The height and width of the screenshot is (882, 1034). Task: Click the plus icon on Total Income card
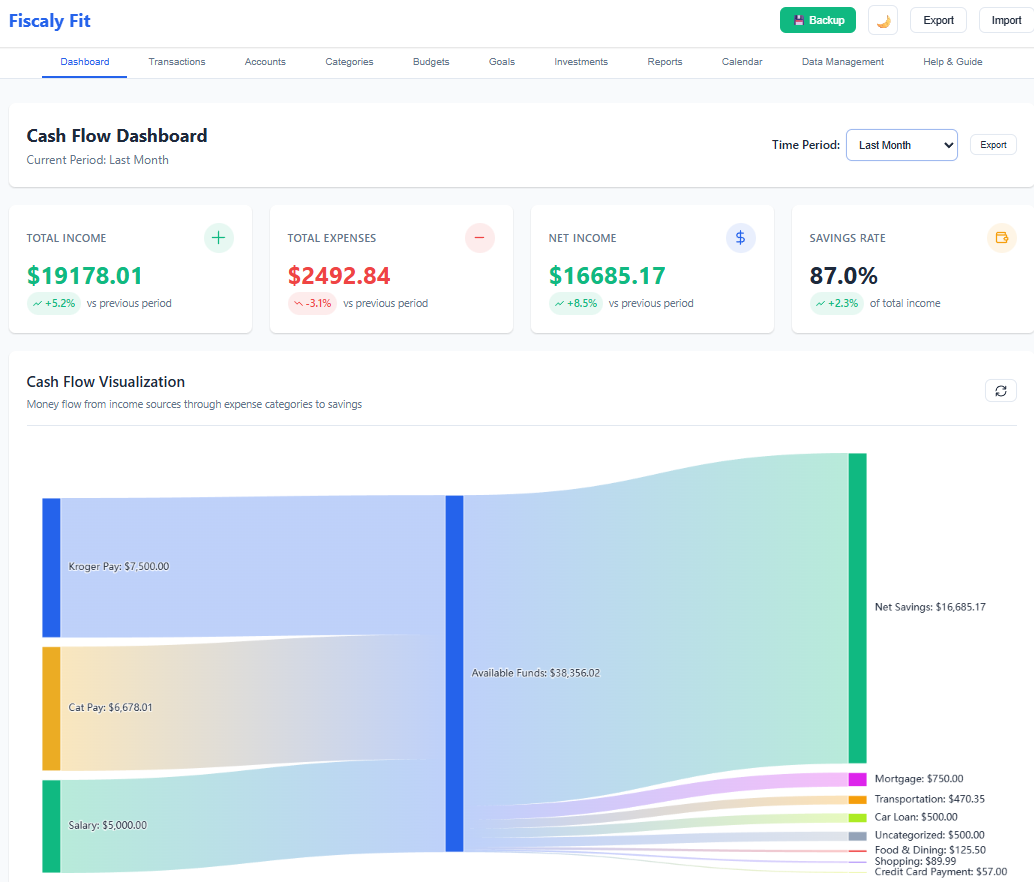[x=218, y=238]
